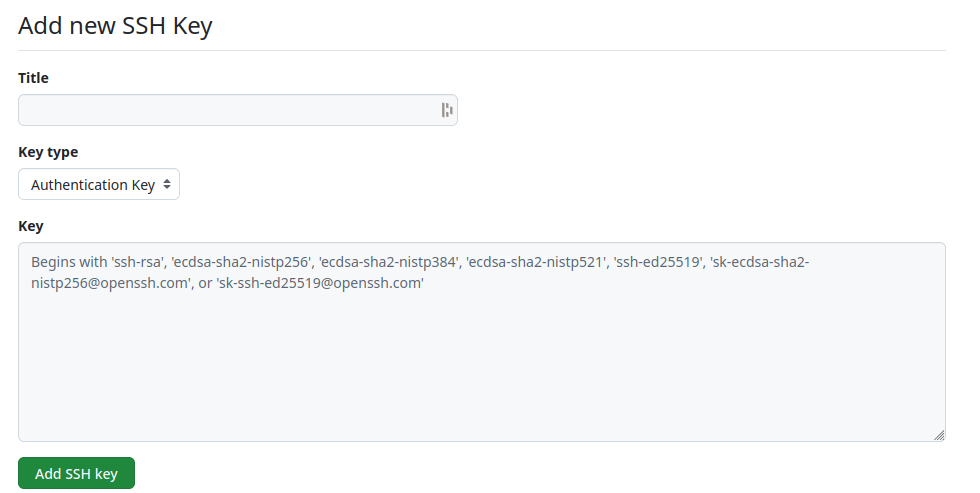Click the 'Key type' label

(x=48, y=152)
